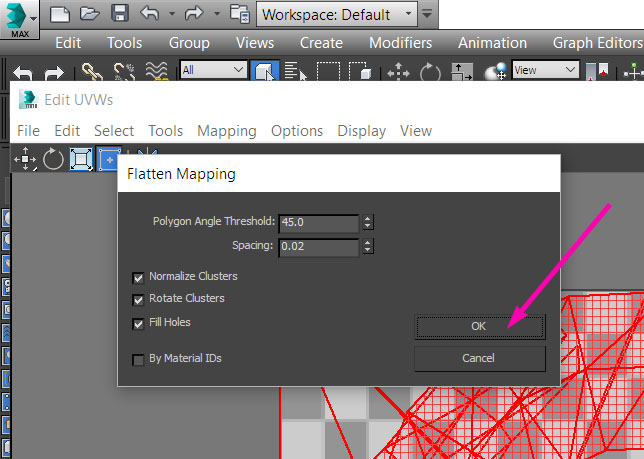This screenshot has width=644, height=459.
Task: Click the Open File folder icon
Action: coord(90,14)
